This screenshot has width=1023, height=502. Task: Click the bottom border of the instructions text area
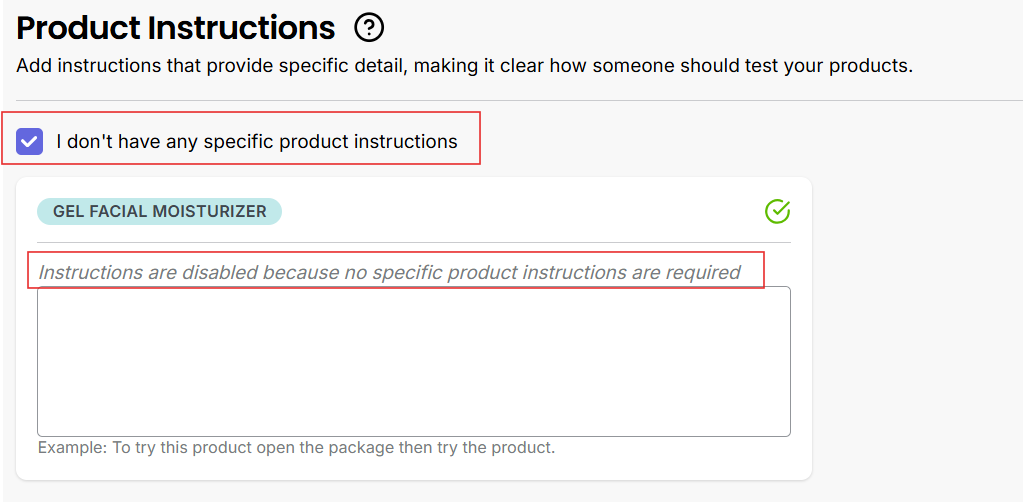413,436
